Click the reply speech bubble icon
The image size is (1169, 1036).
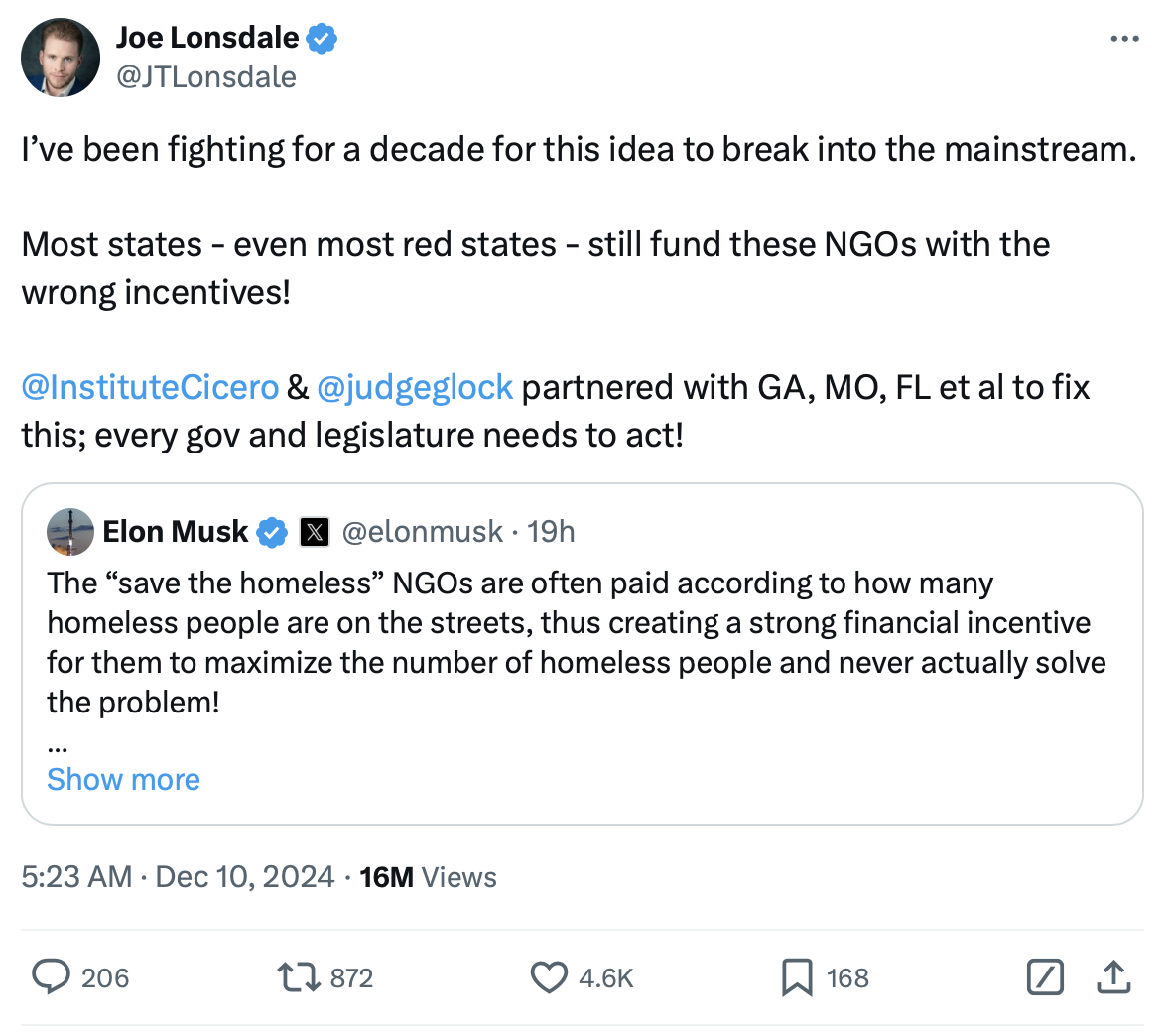50,977
